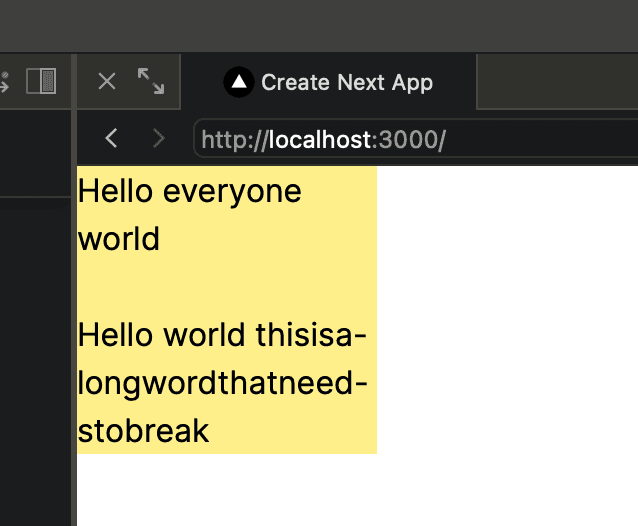Click the vertical divider between panels

[74, 289]
